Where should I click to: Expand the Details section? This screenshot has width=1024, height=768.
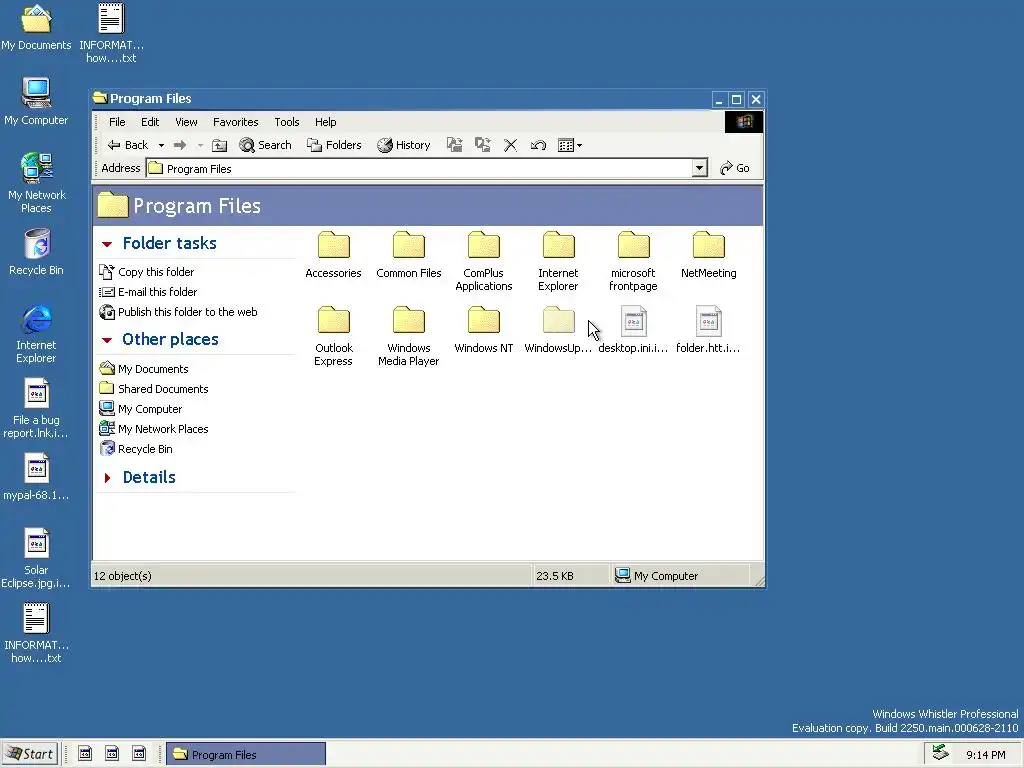point(107,478)
